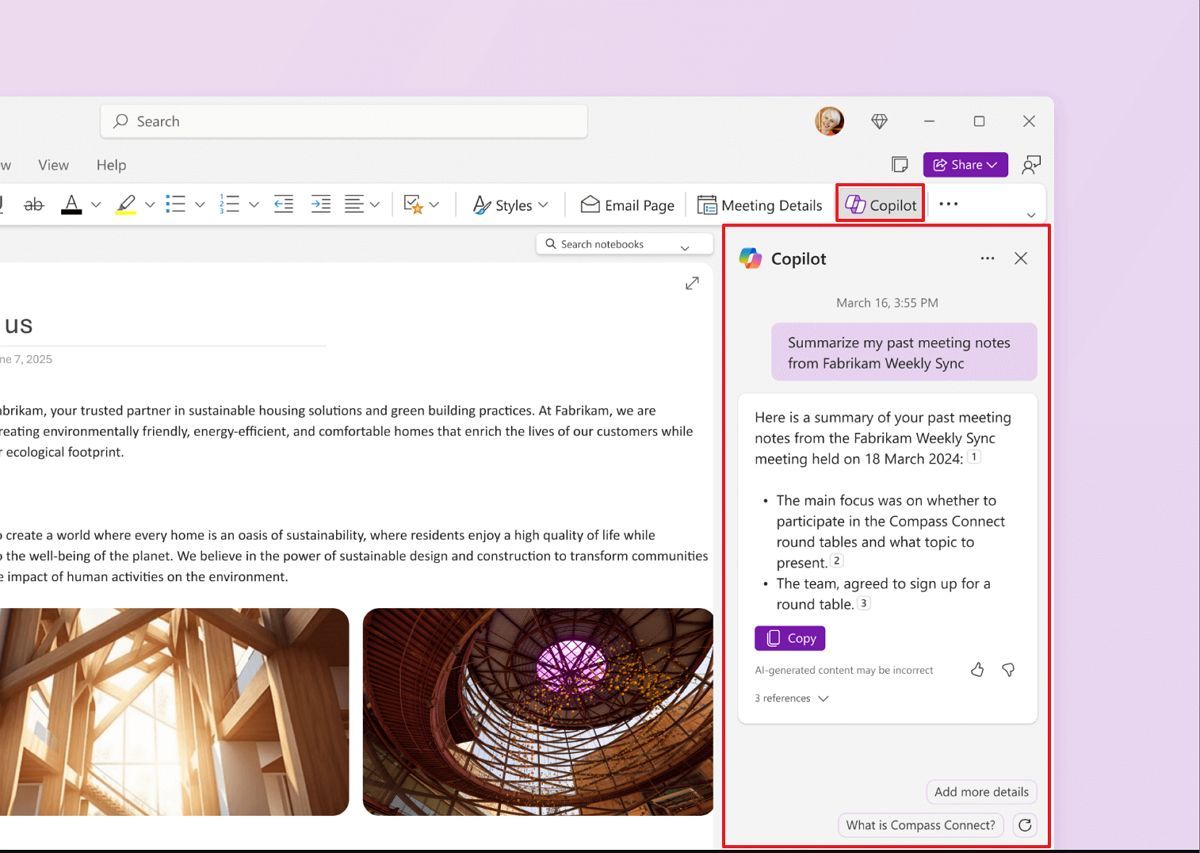Toggle strikethrough formatting

tap(34, 204)
